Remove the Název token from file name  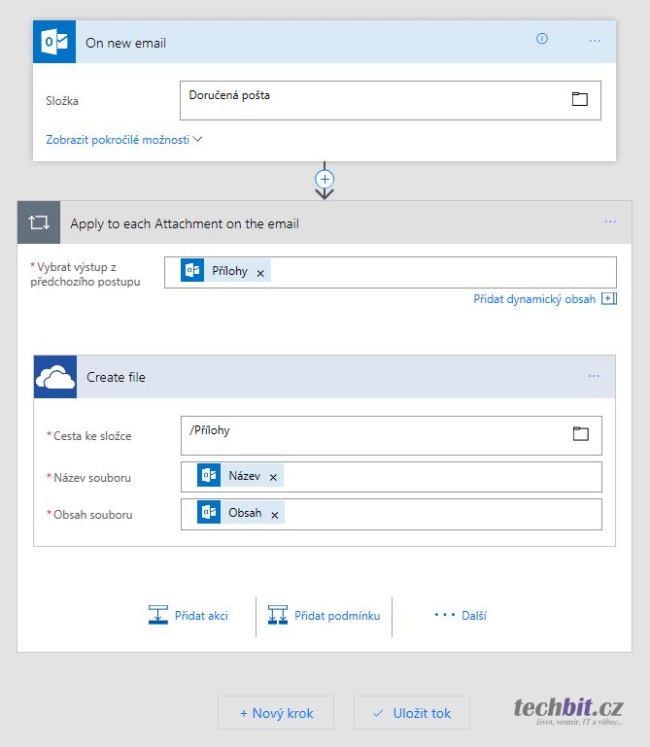273,478
